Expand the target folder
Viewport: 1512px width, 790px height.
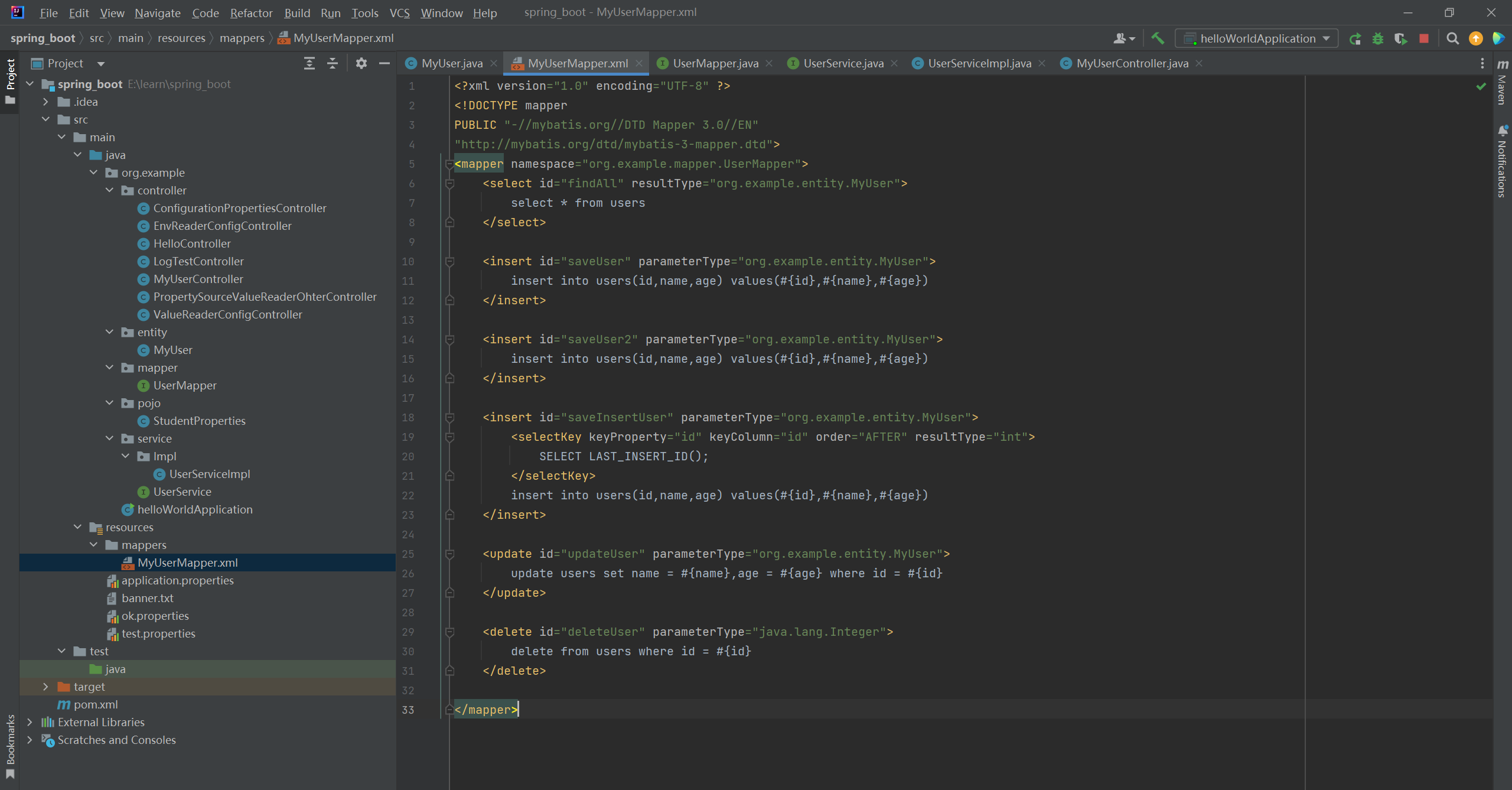pos(45,687)
